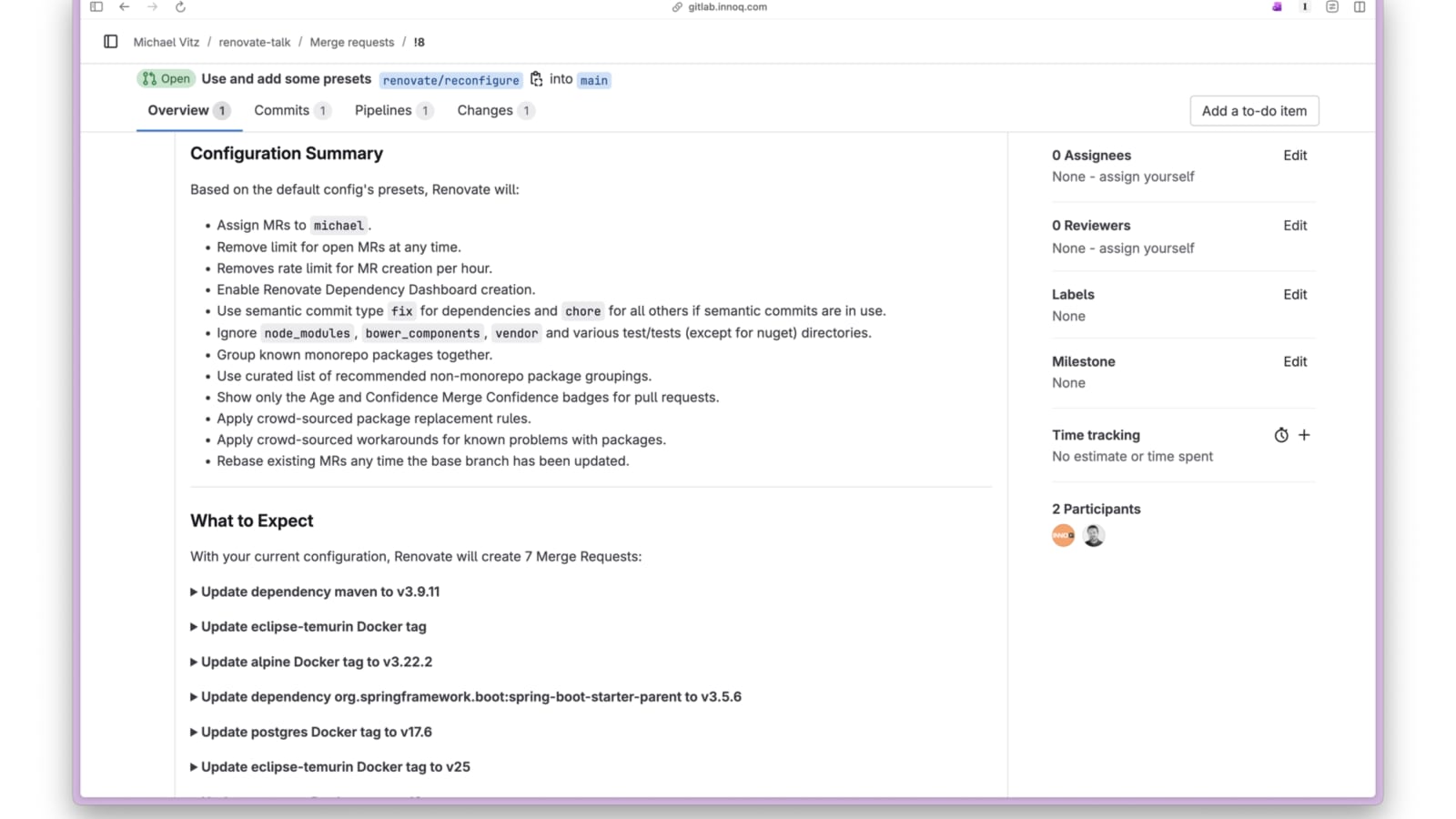Click 'No estimate or time spent' text
This screenshot has height=819, width=1456.
click(x=1132, y=456)
